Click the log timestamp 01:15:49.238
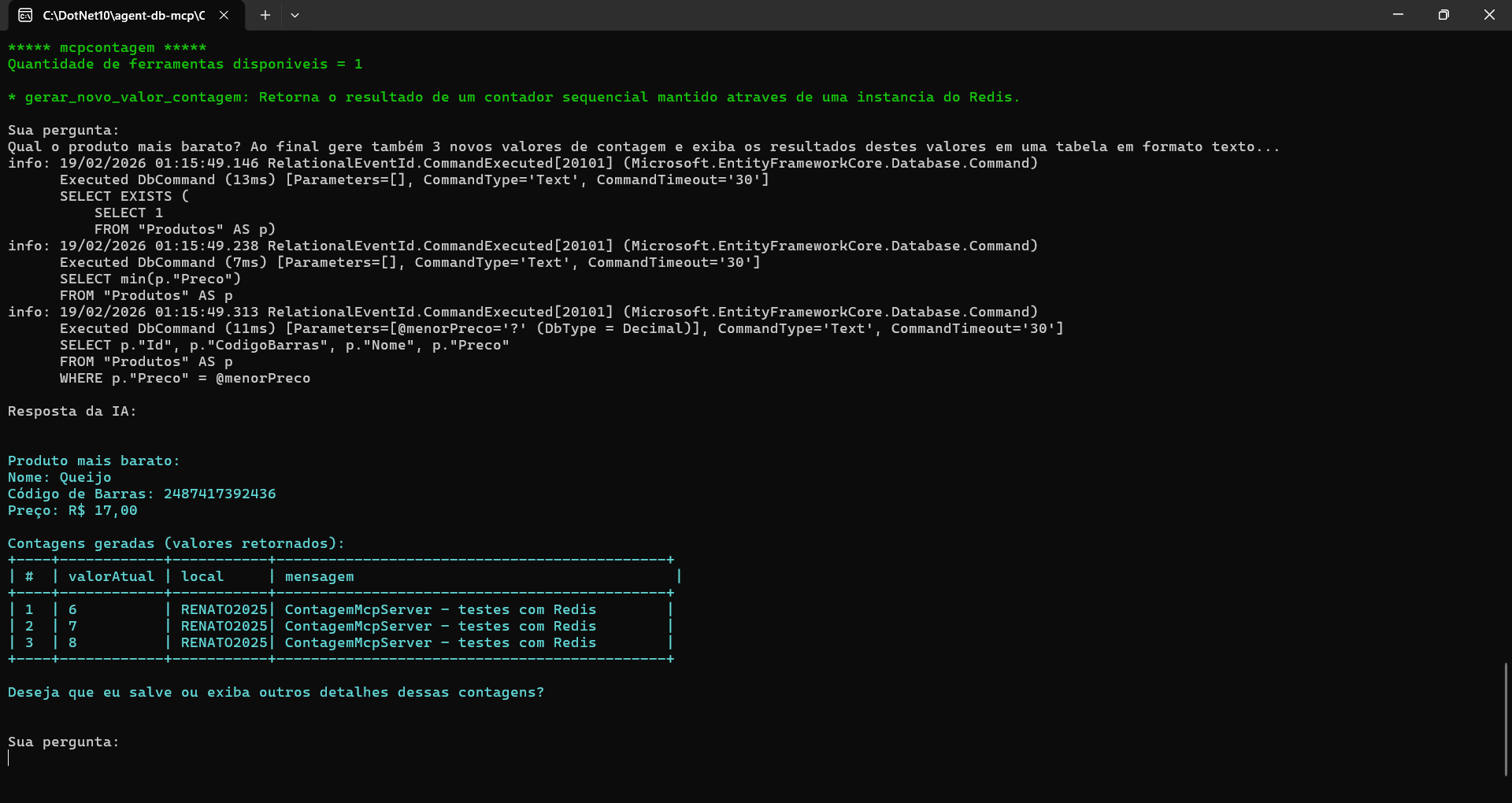1512x803 pixels. click(x=206, y=246)
